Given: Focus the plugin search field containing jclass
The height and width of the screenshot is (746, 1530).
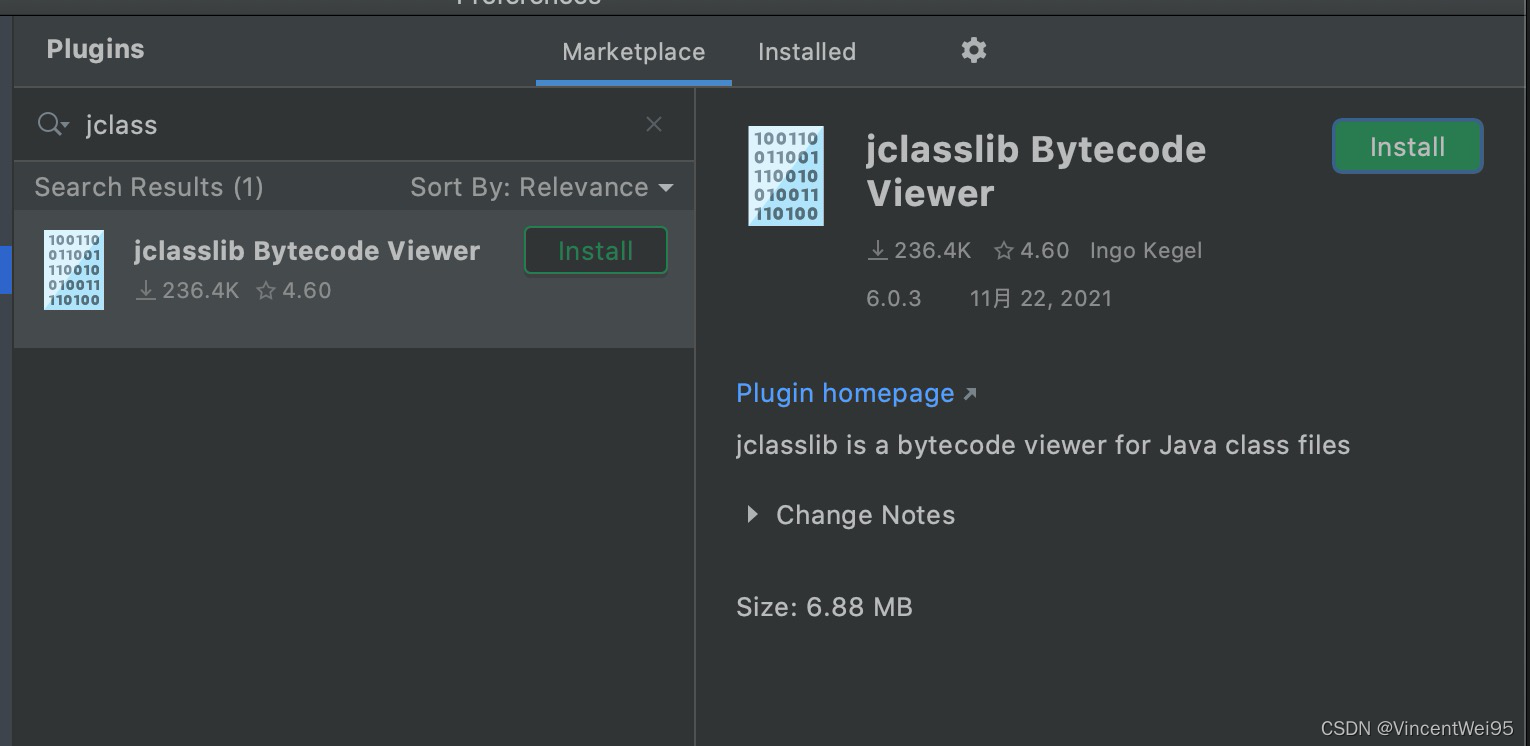Looking at the screenshot, I should pyautogui.click(x=354, y=124).
